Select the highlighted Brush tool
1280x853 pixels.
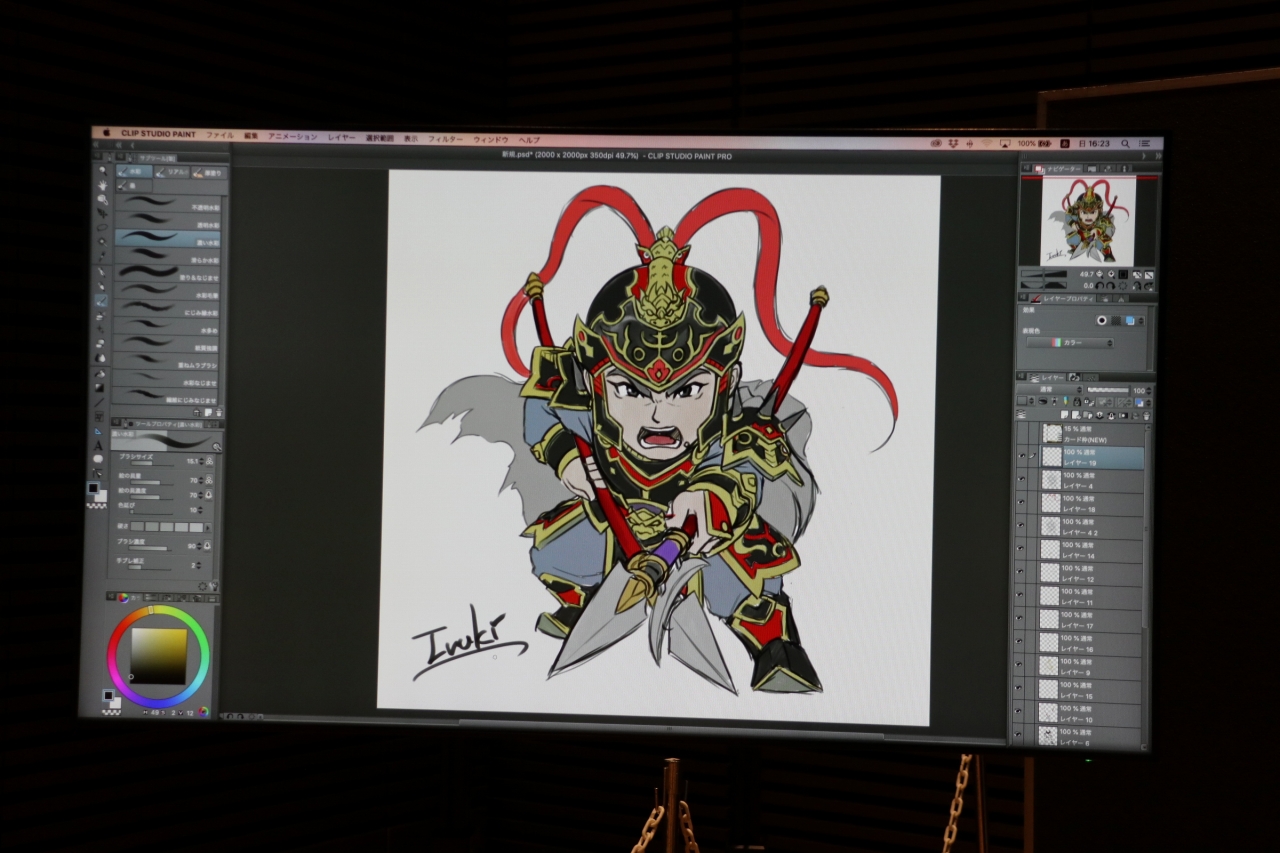click(x=101, y=300)
